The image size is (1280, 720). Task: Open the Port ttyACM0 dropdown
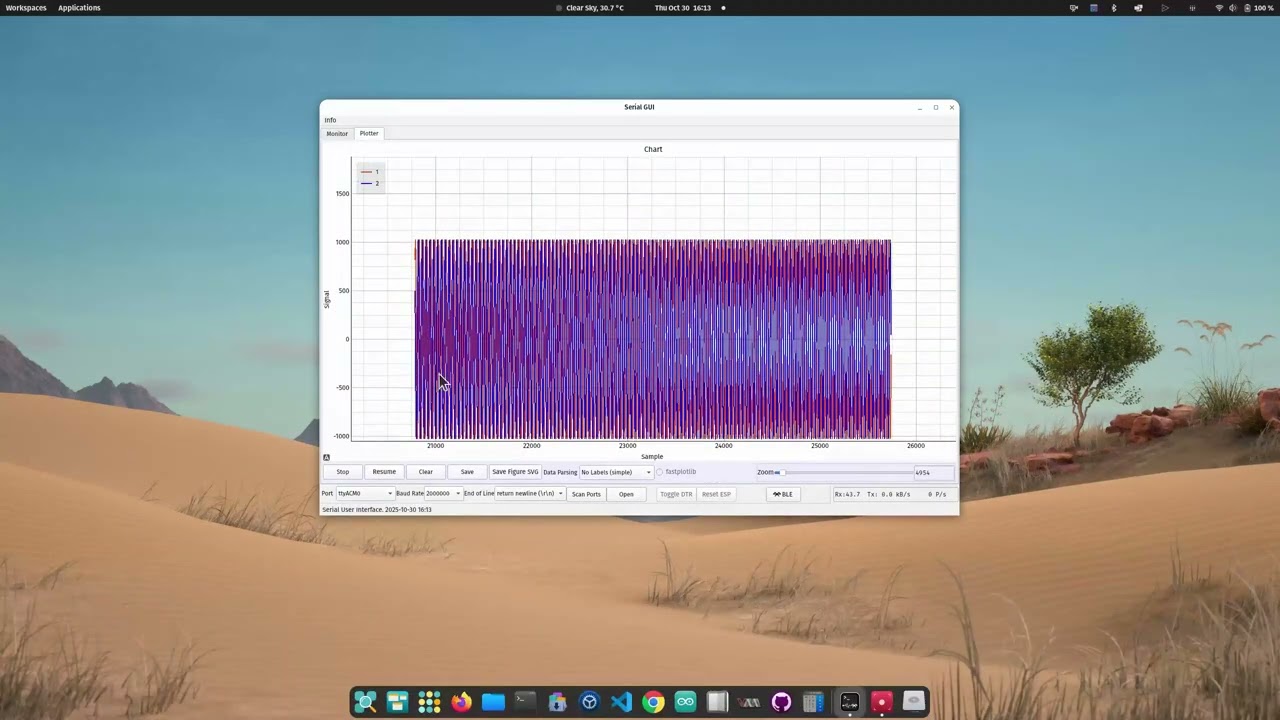pos(364,493)
